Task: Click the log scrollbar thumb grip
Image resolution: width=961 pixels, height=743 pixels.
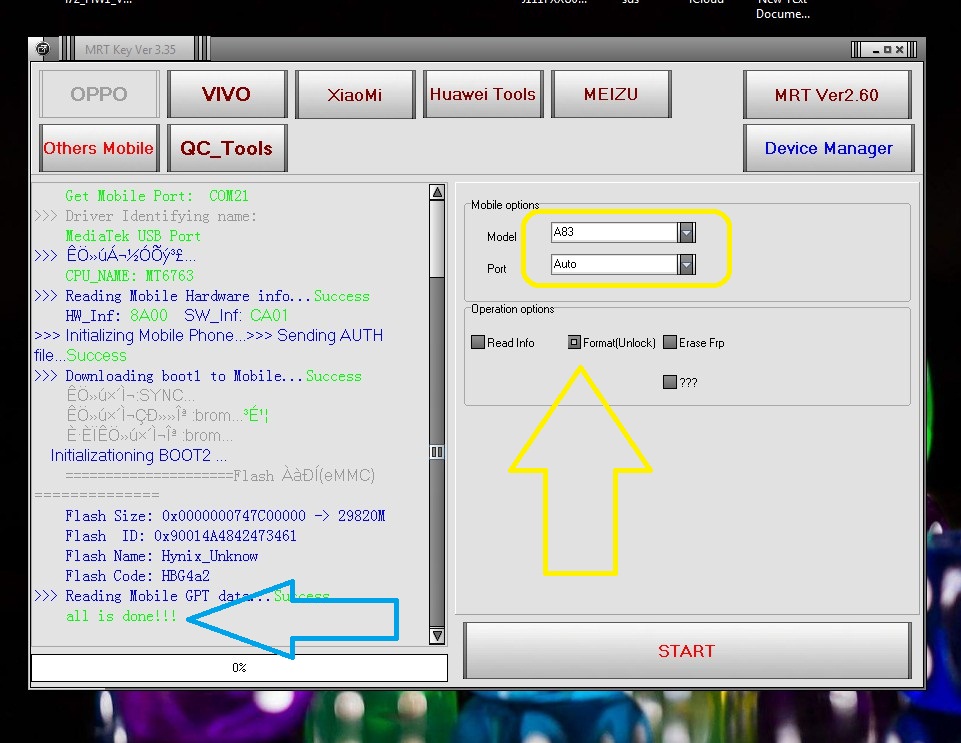Action: (x=437, y=452)
